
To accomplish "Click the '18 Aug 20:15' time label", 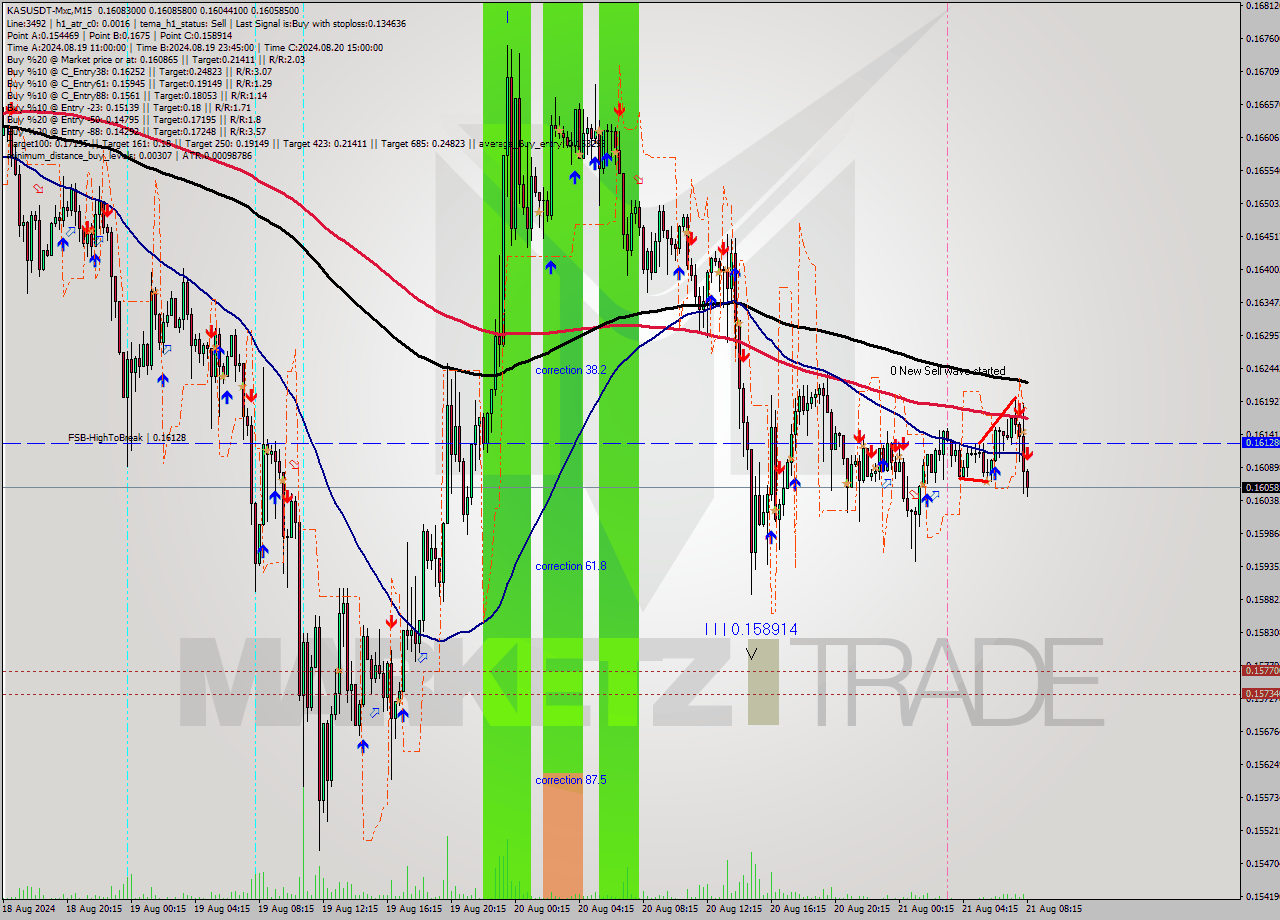I will 94,909.
